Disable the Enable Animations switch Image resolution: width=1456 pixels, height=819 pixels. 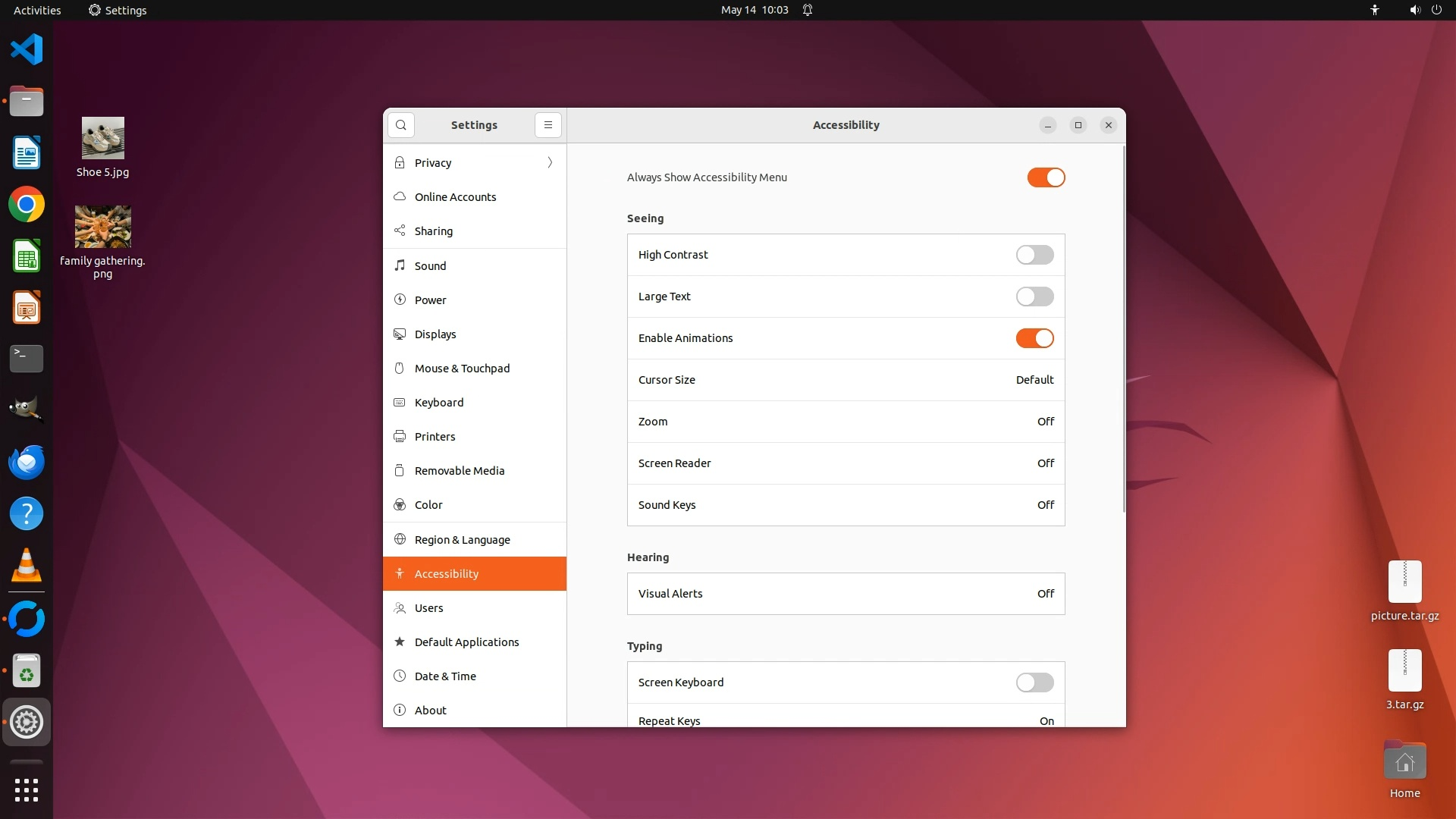pos(1034,338)
